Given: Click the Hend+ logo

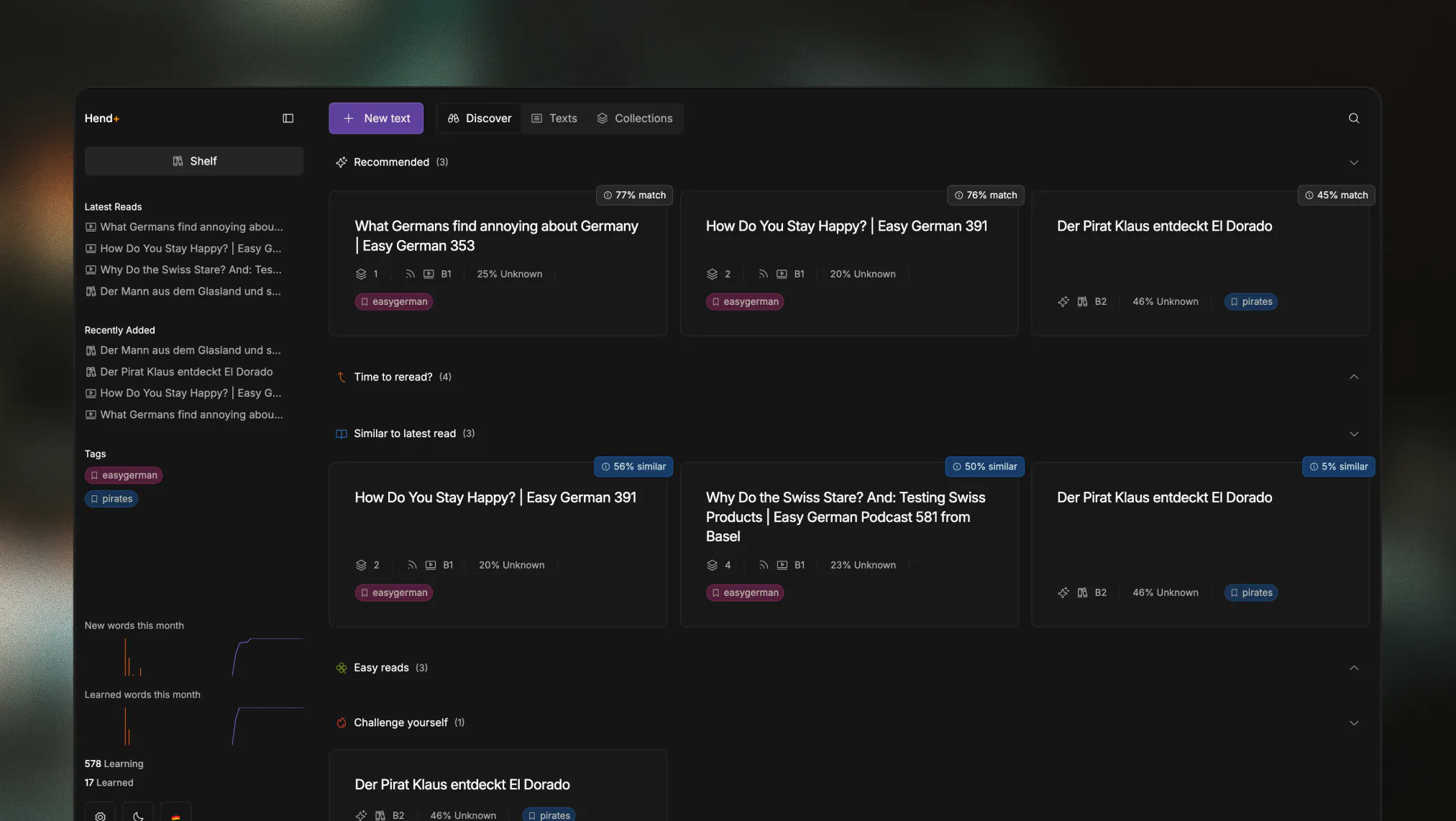Looking at the screenshot, I should (x=102, y=119).
